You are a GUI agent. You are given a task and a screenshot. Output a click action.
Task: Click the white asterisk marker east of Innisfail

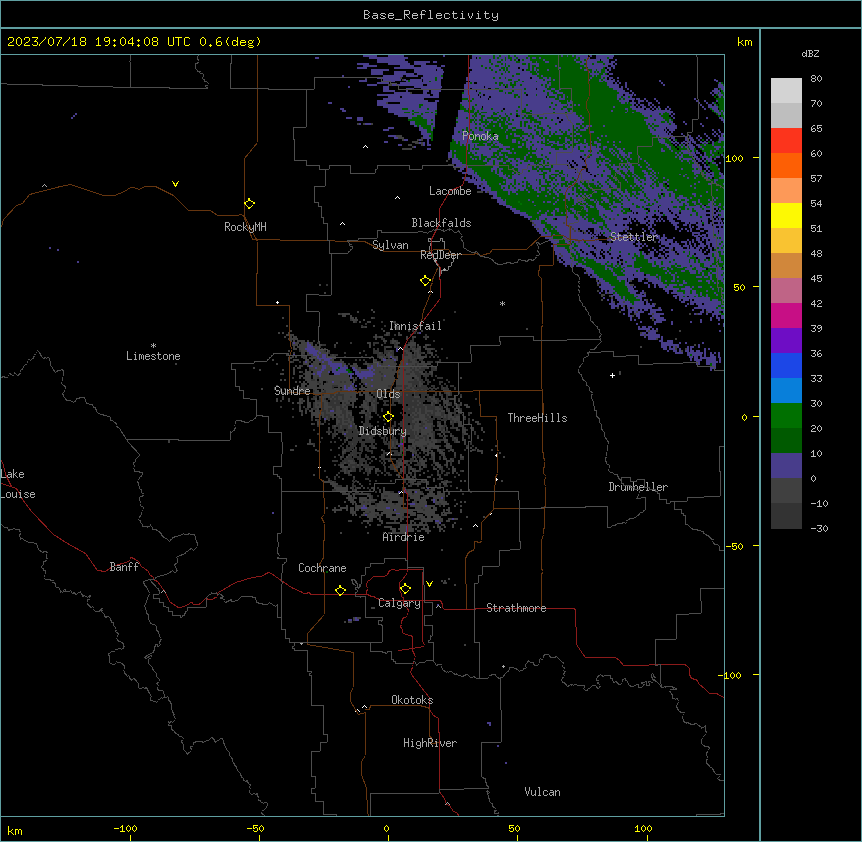coord(502,303)
